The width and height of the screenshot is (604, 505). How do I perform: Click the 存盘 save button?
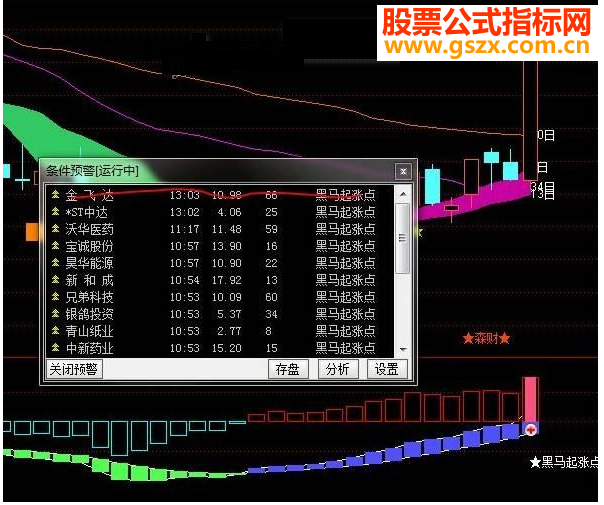point(289,370)
